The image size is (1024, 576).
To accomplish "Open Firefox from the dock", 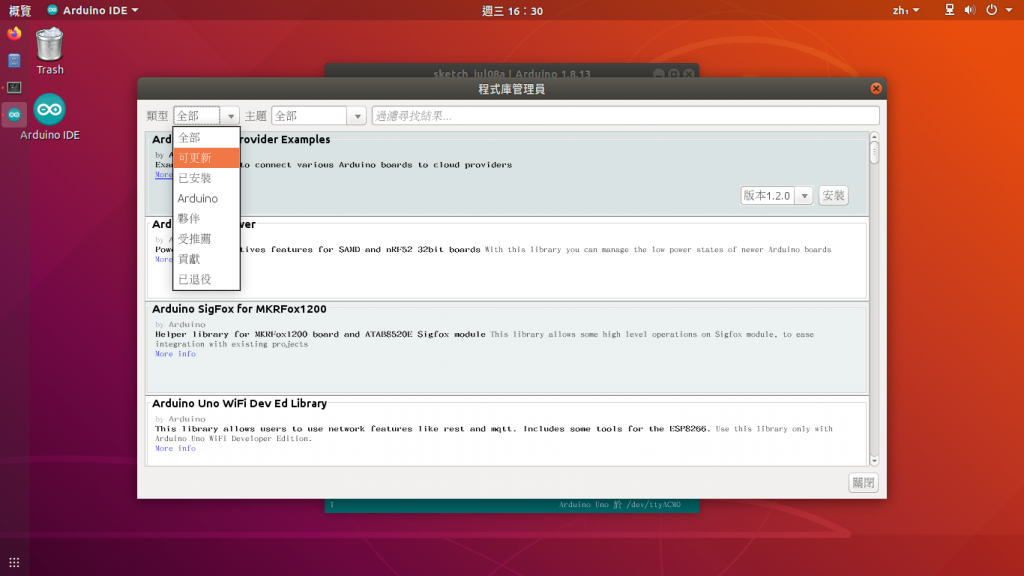I will pyautogui.click(x=14, y=33).
